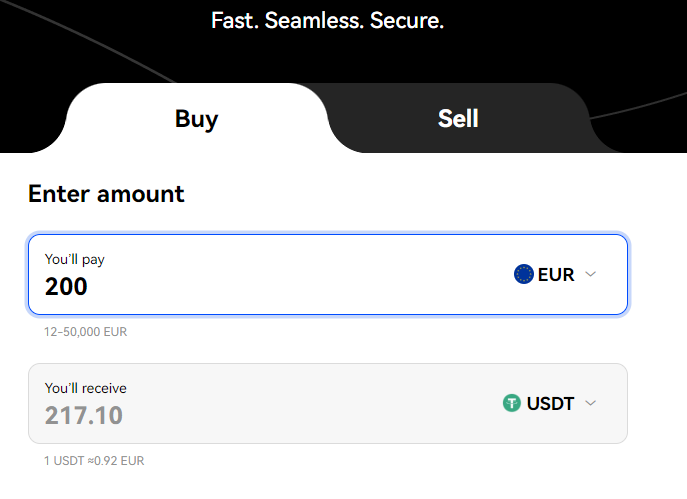
Task: Click the You'll receive label
Action: (85, 388)
